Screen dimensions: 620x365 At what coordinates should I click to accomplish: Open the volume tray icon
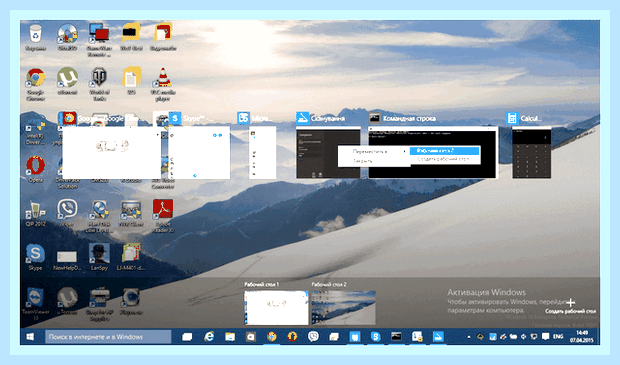(524, 337)
